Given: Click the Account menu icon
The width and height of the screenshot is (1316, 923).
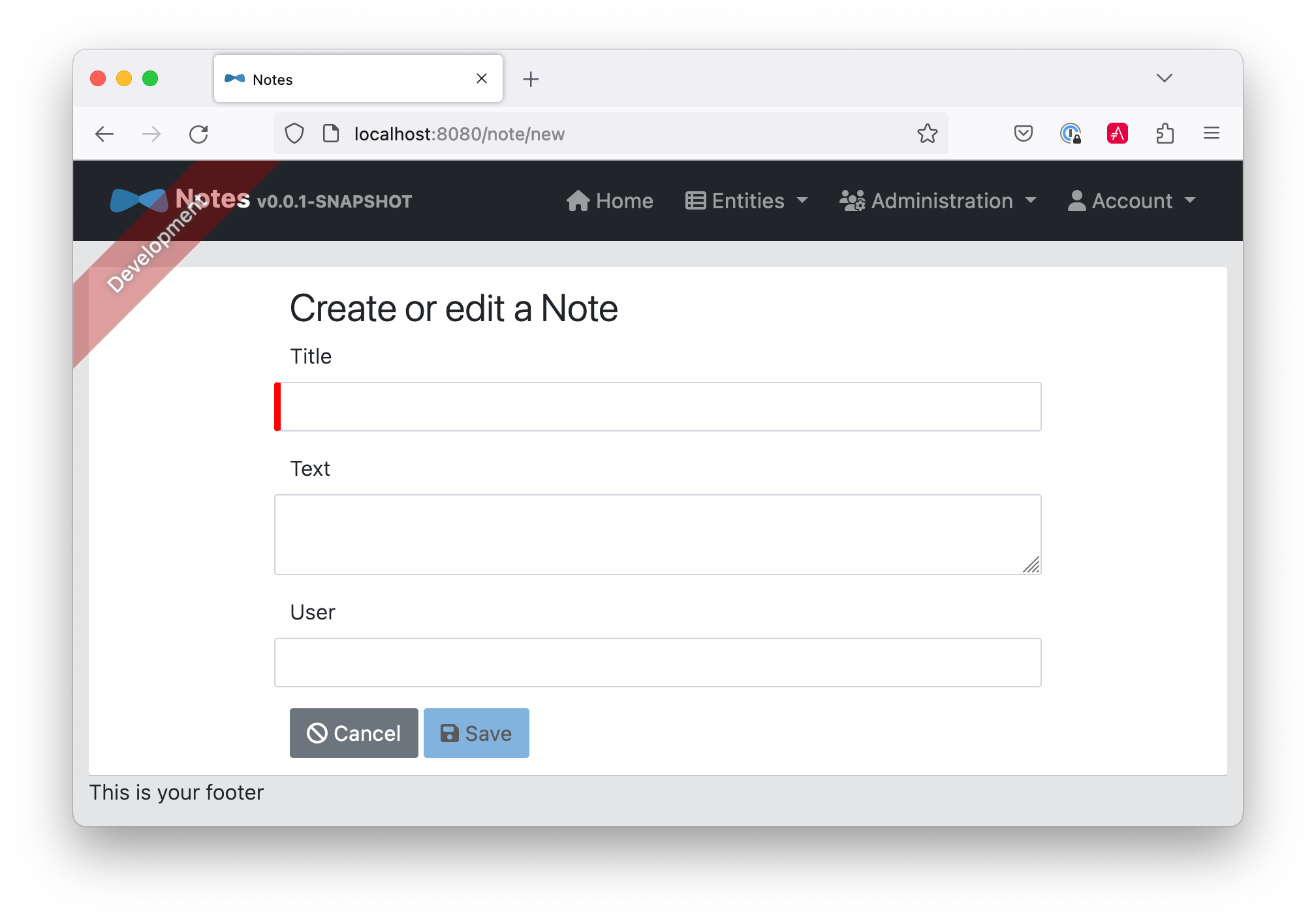Looking at the screenshot, I should point(1076,201).
